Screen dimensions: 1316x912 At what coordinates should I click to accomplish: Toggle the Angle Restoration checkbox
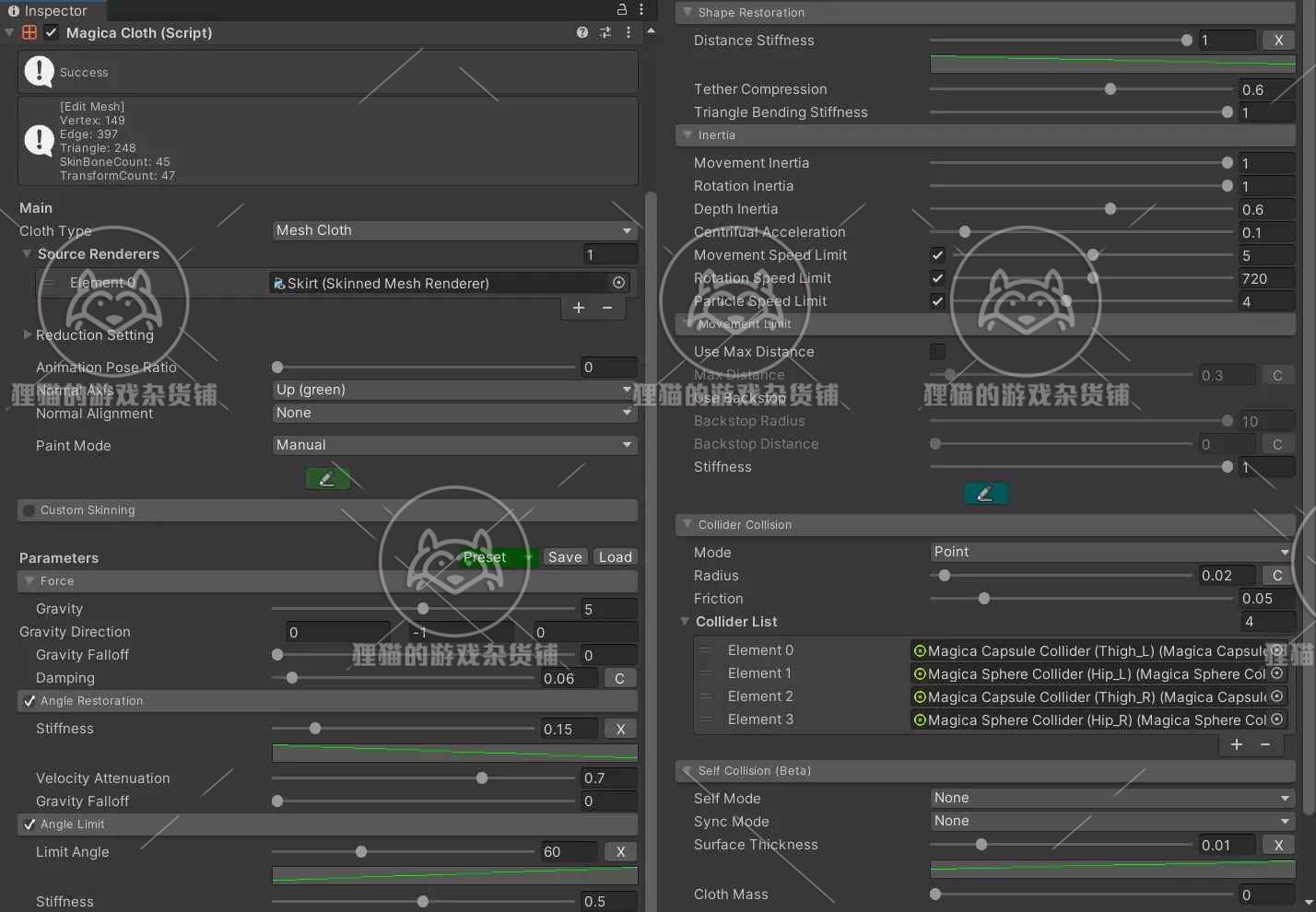point(29,701)
